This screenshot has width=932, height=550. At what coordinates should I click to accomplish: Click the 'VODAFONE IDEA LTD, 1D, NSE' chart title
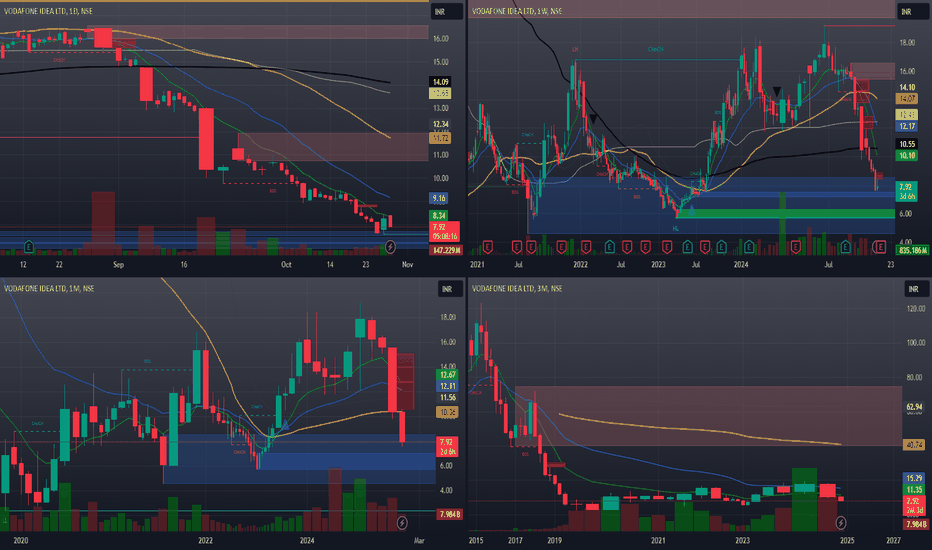[48, 11]
